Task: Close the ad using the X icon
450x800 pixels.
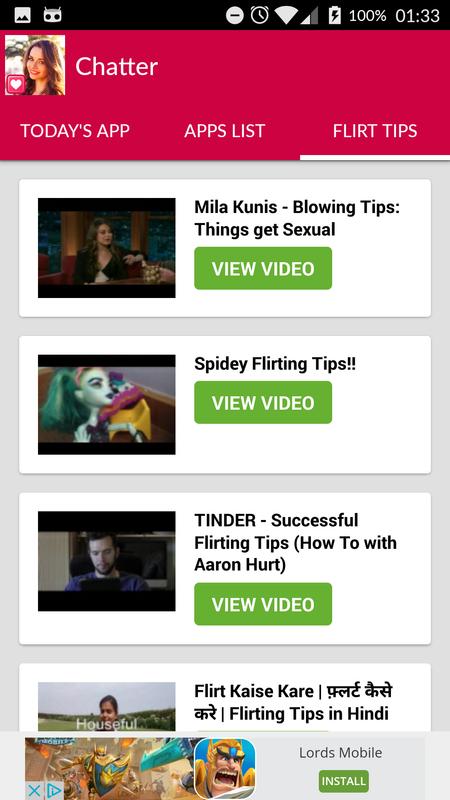Action: [33, 791]
